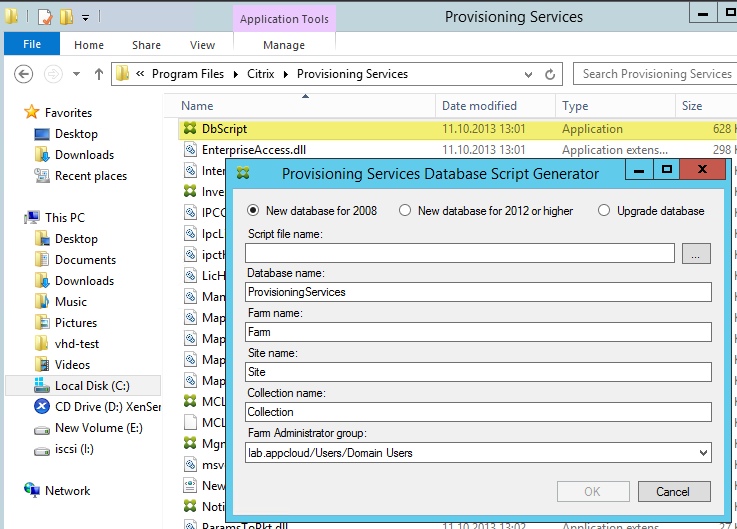Open Customize Quick Access Toolbar dropdown
This screenshot has width=737, height=529.
[x=85, y=18]
